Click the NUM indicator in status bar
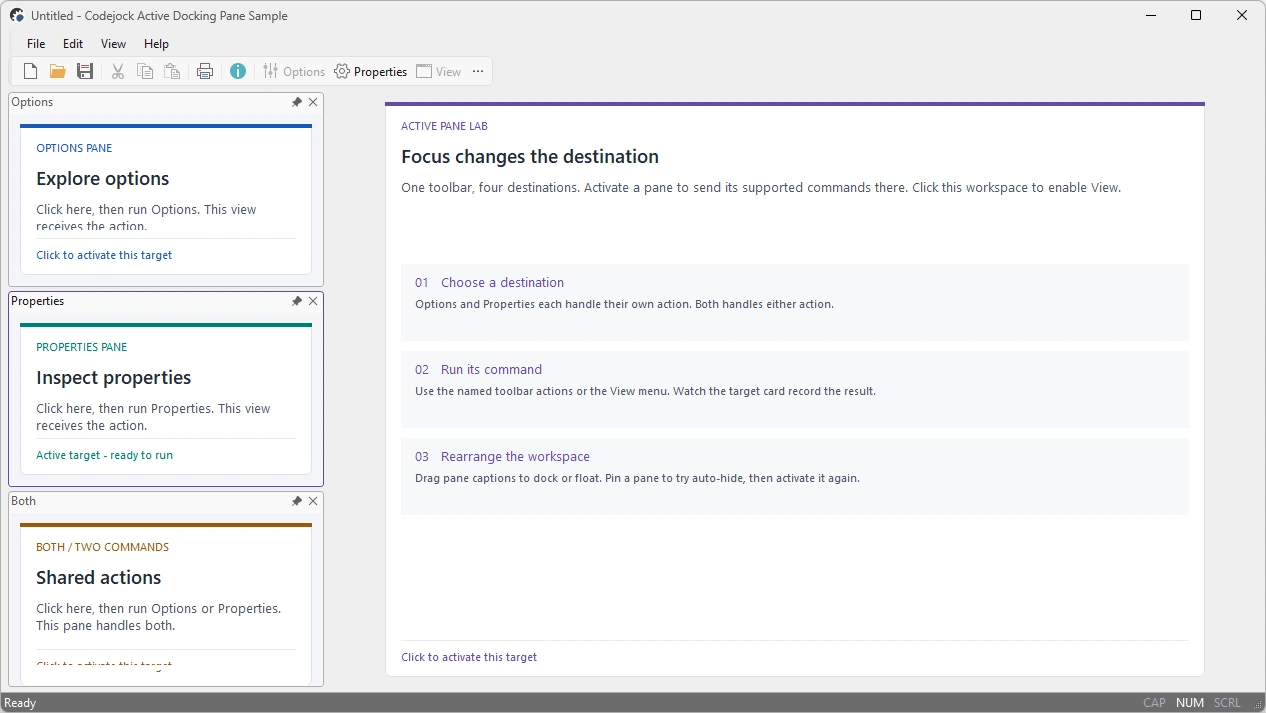This screenshot has width=1266, height=713. pos(1190,703)
